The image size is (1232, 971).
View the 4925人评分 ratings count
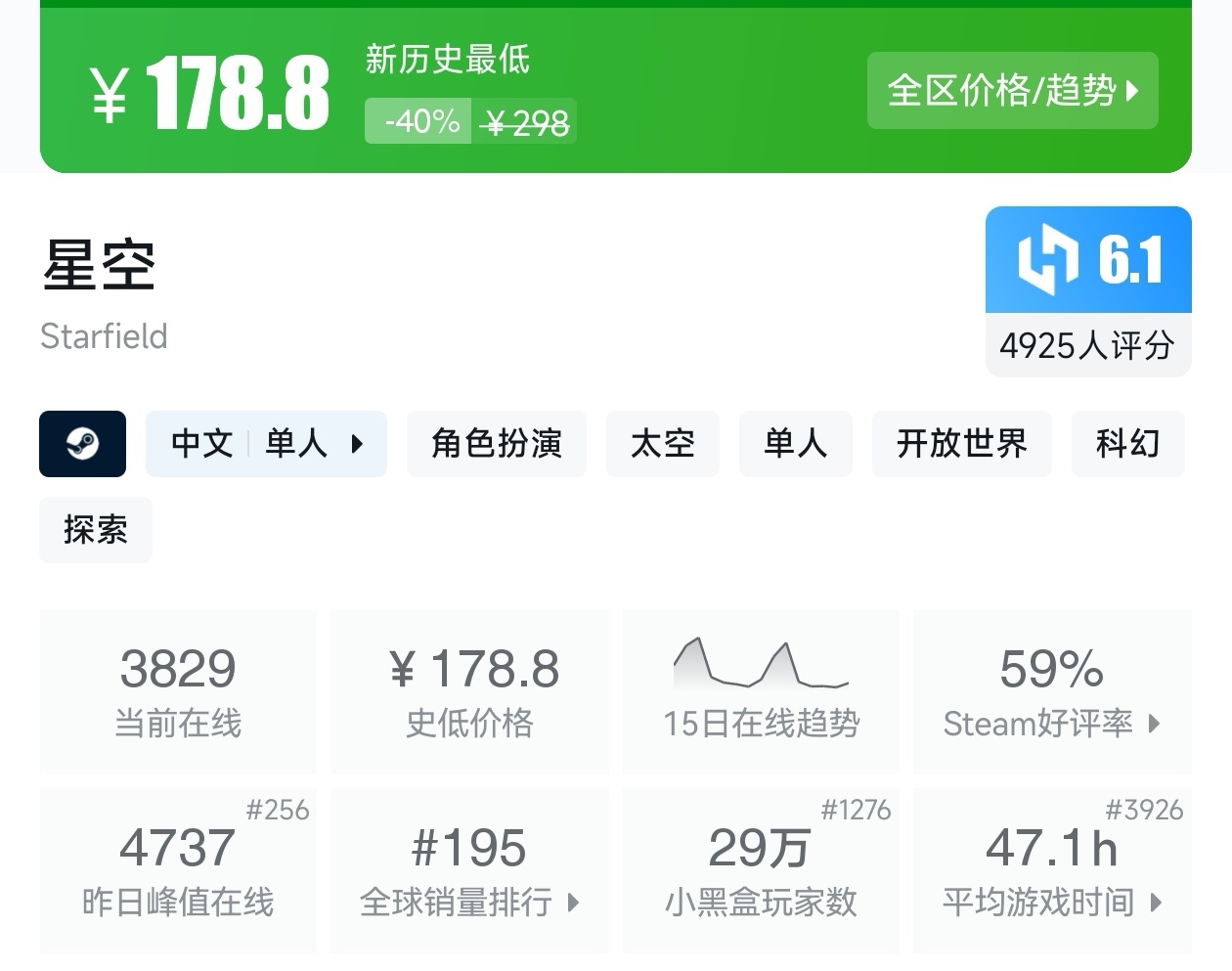tap(1088, 345)
